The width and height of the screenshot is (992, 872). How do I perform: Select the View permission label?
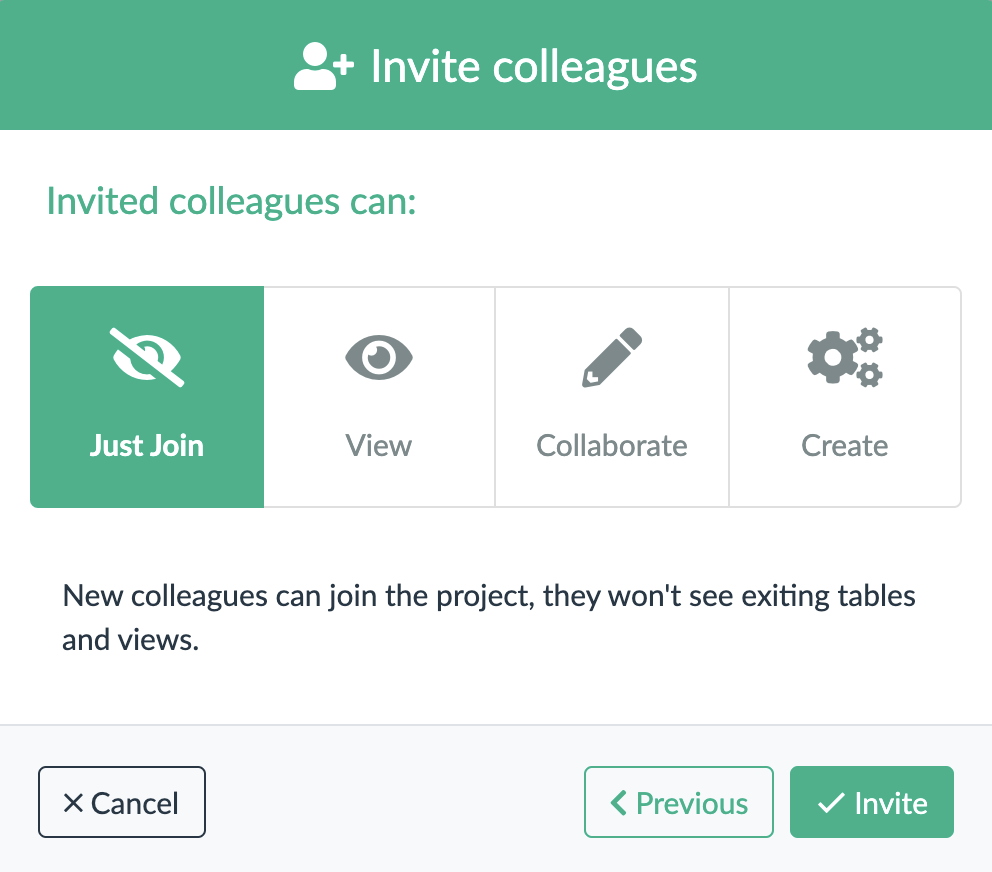(x=379, y=445)
